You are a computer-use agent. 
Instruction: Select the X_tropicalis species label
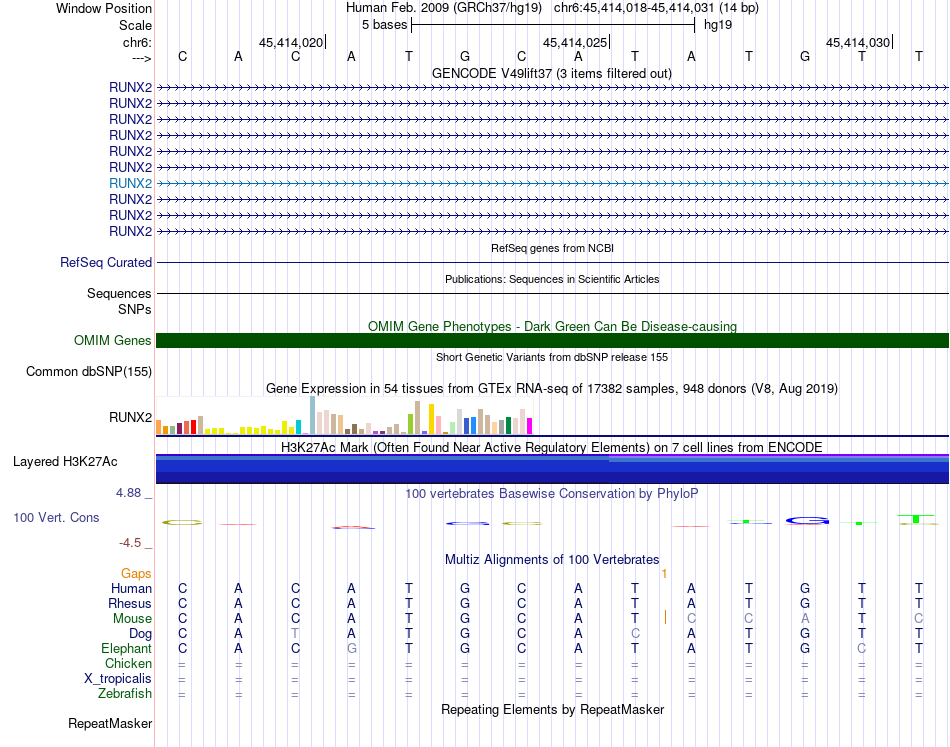point(118,679)
